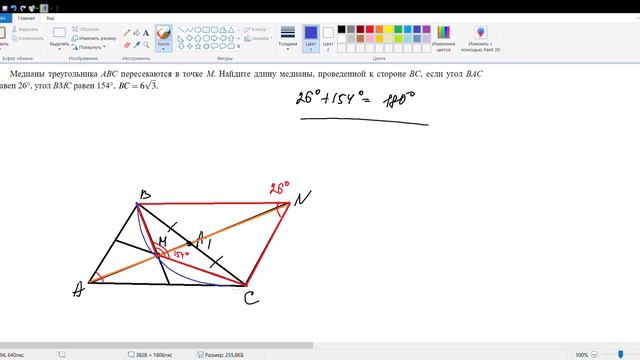640x360 pixels.
Task: Switch to the Вид ribbon tab
Action: (x=50, y=18)
